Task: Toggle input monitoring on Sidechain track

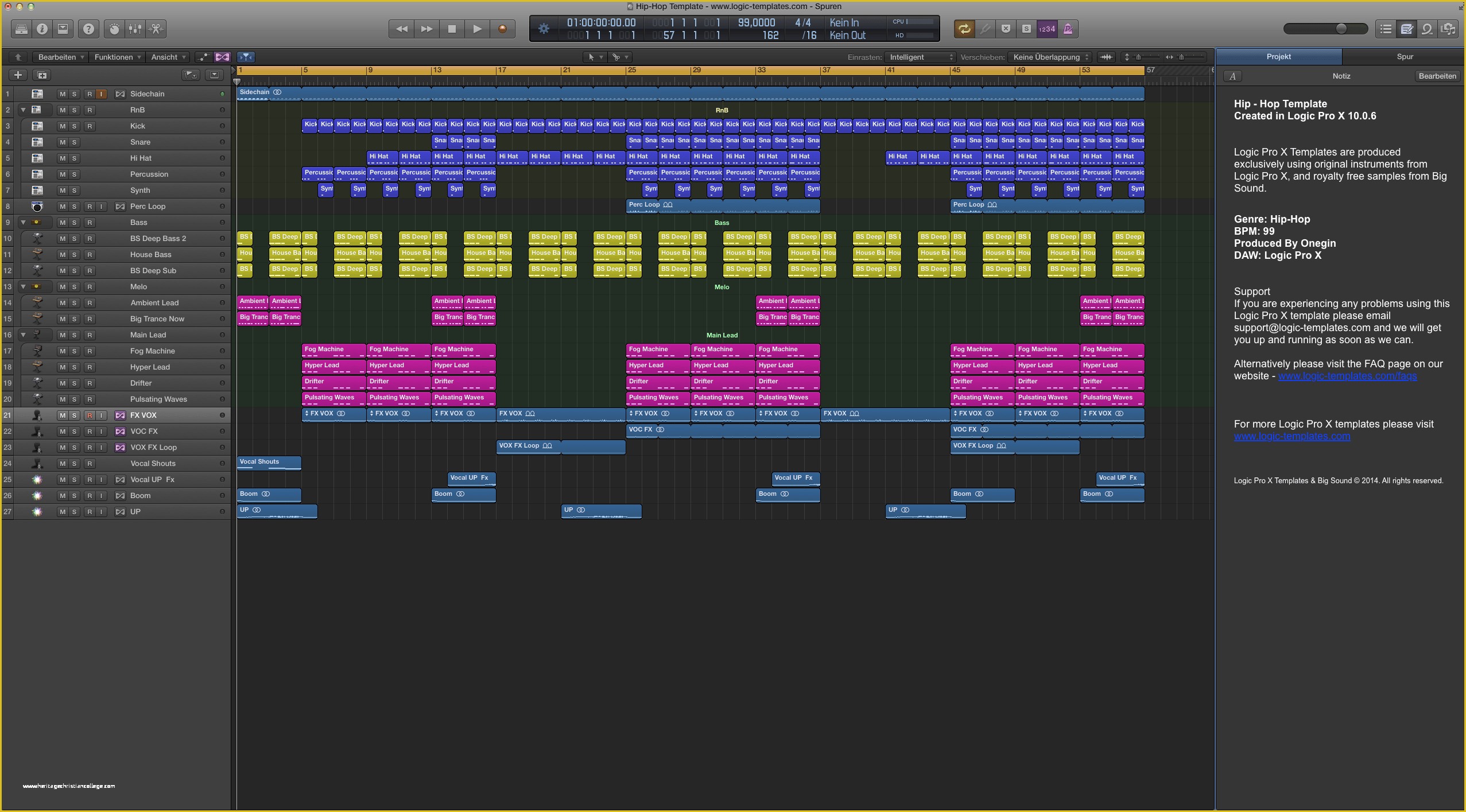Action: pos(101,94)
